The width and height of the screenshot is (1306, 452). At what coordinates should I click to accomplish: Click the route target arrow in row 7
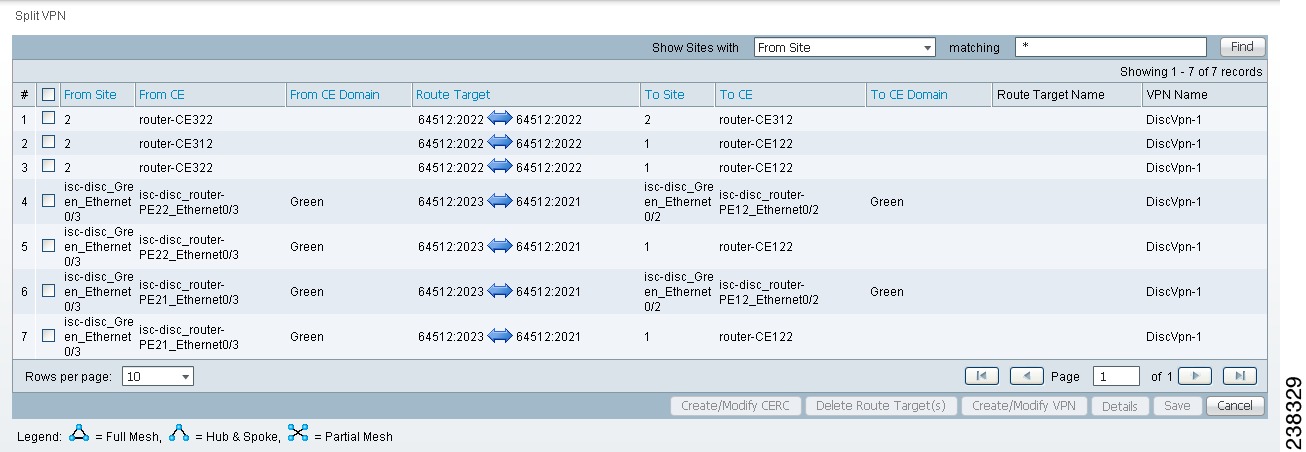click(499, 337)
